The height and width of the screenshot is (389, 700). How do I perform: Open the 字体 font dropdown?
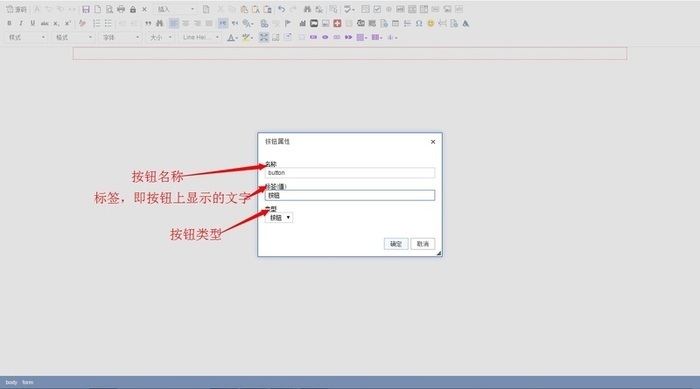click(x=120, y=38)
